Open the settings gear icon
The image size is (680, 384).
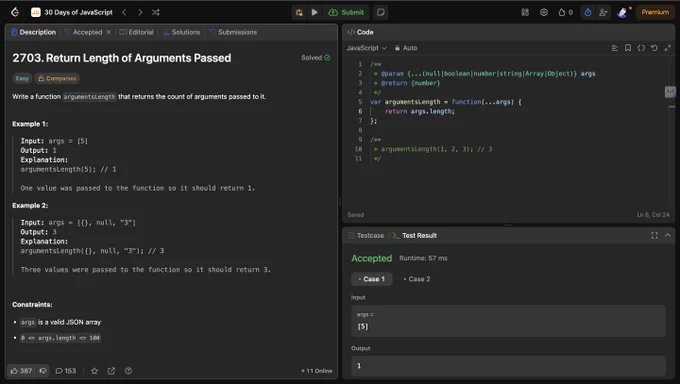click(x=544, y=12)
